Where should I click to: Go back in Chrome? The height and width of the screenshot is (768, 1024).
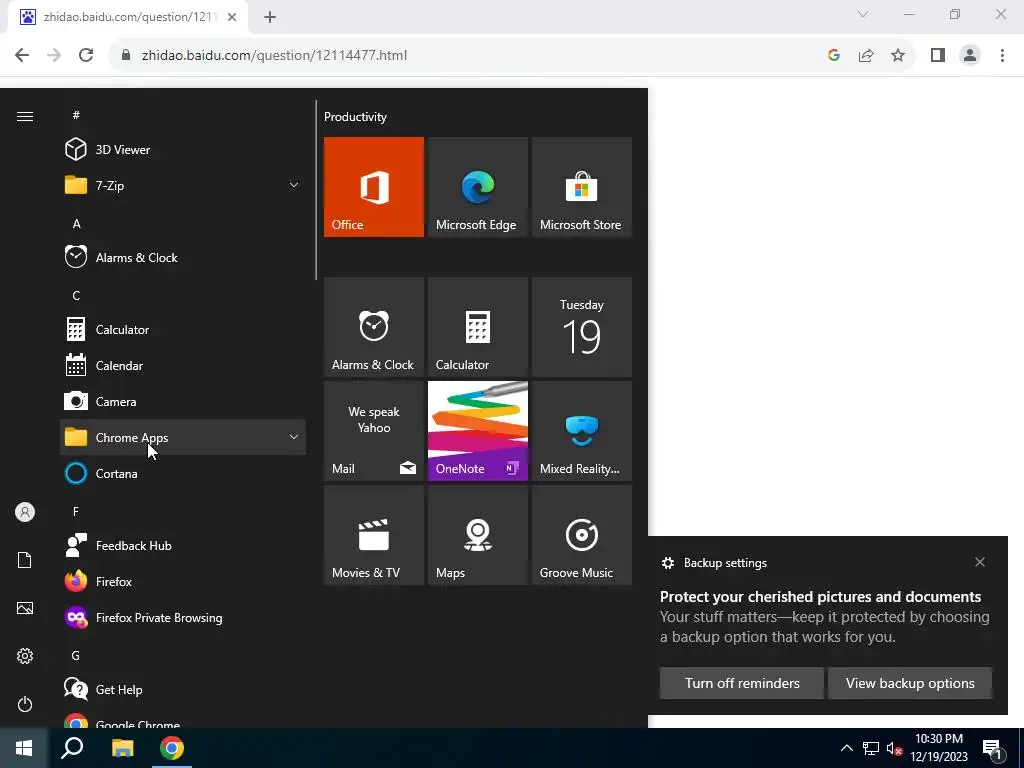click(22, 55)
